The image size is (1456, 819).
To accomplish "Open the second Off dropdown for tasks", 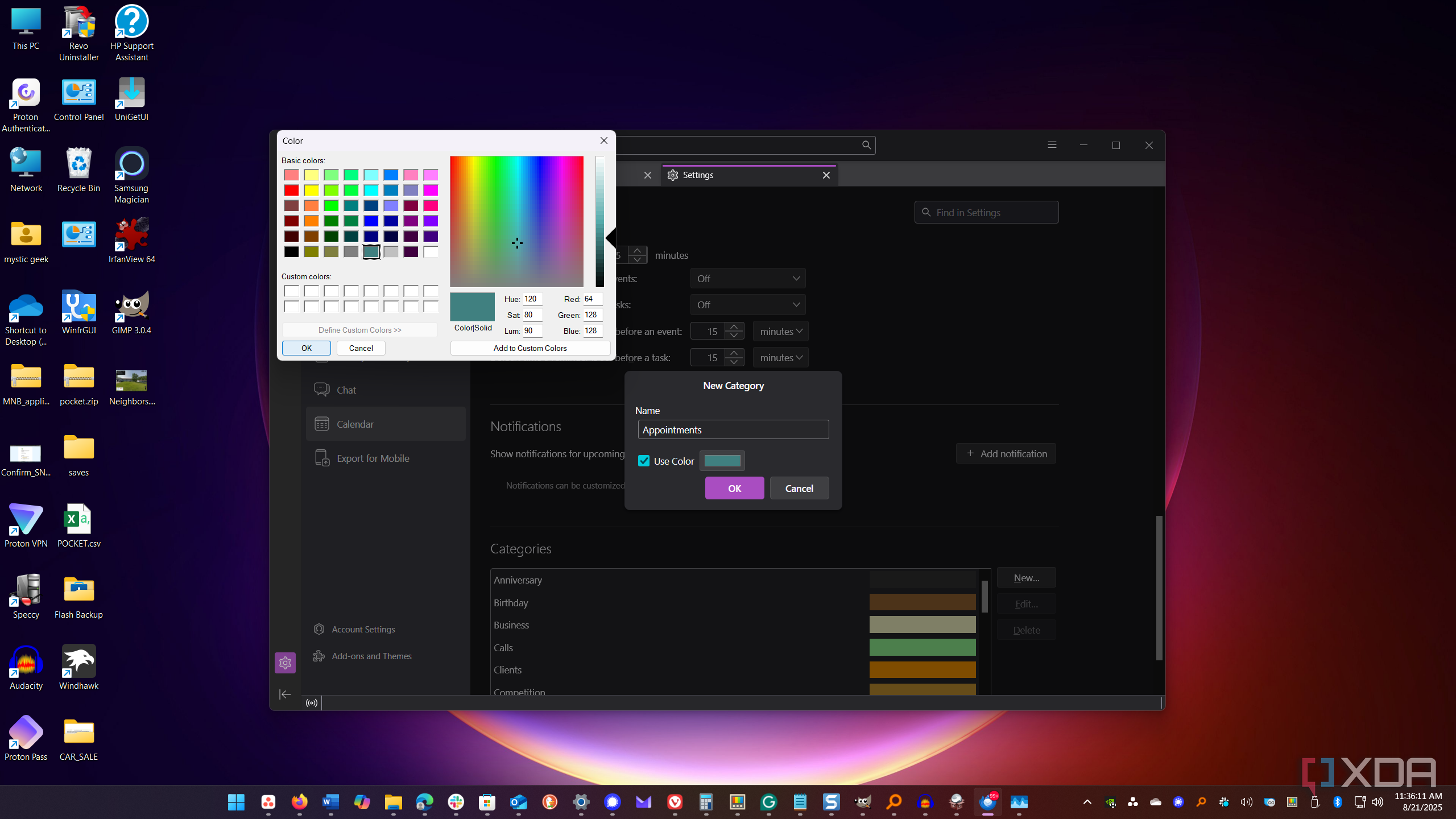I will click(748, 305).
